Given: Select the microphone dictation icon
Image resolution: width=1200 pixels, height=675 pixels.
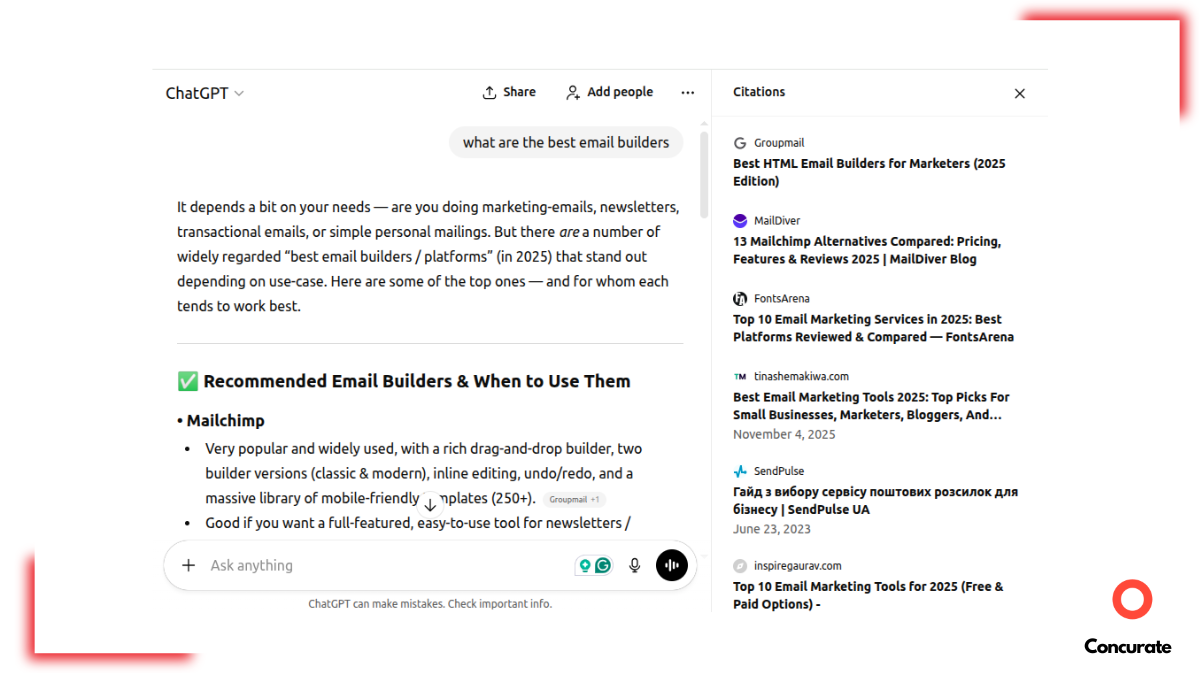Looking at the screenshot, I should click(634, 565).
